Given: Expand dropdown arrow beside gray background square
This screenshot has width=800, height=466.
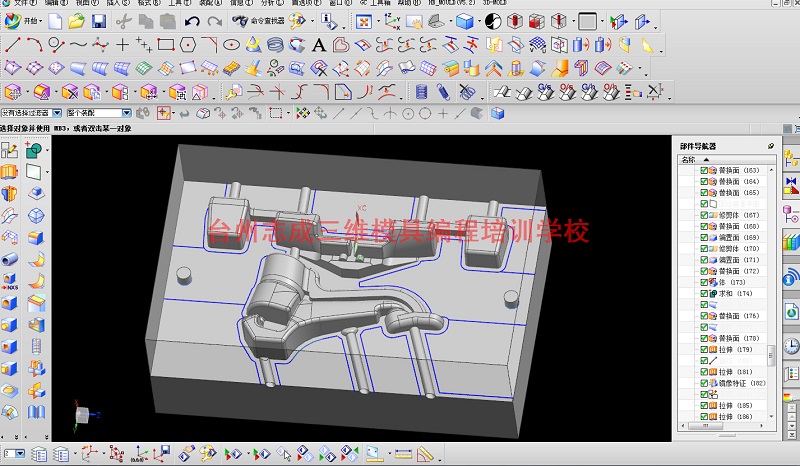Looking at the screenshot, I should pos(603,22).
